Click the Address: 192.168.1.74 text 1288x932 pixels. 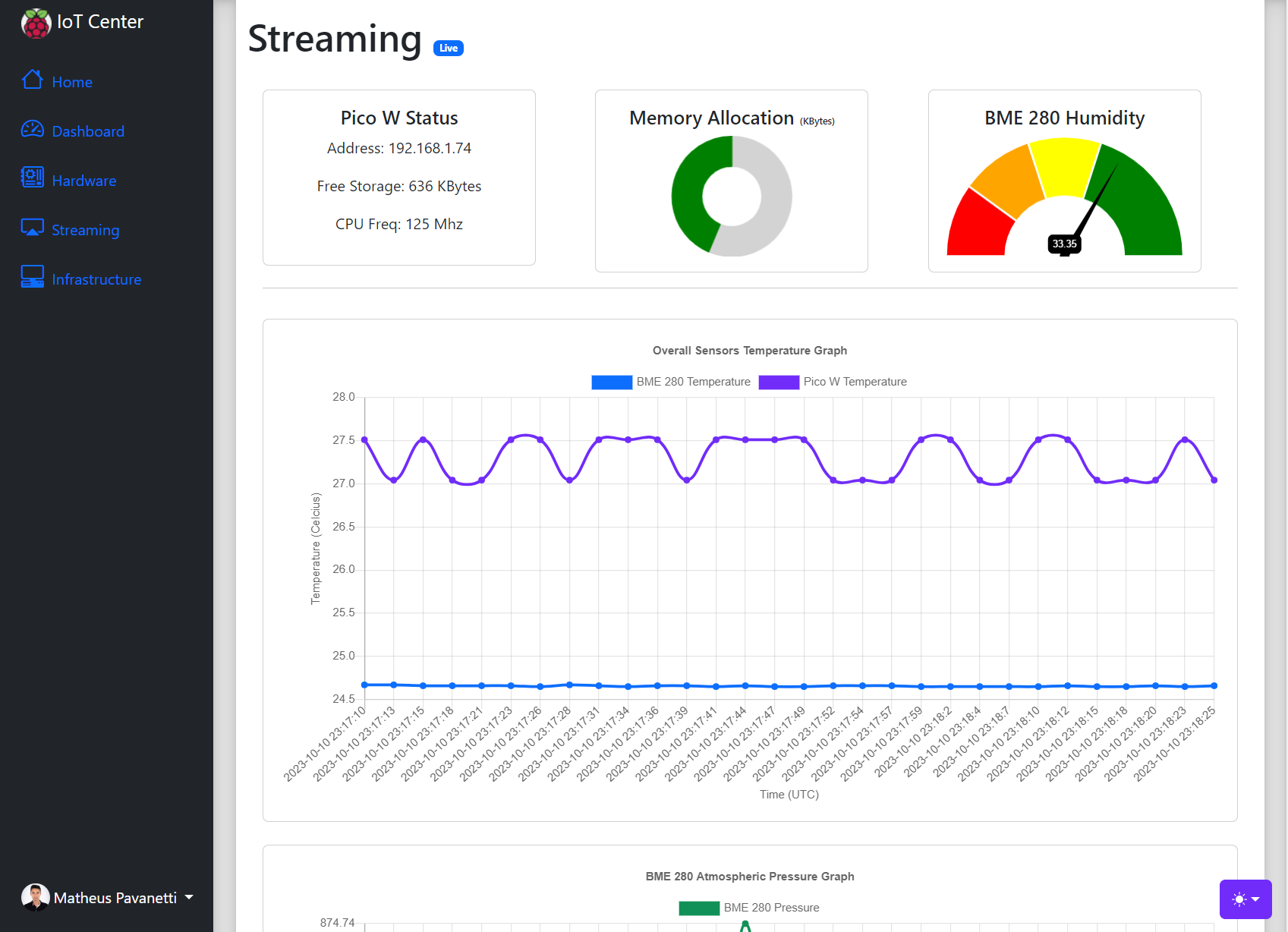tap(399, 148)
